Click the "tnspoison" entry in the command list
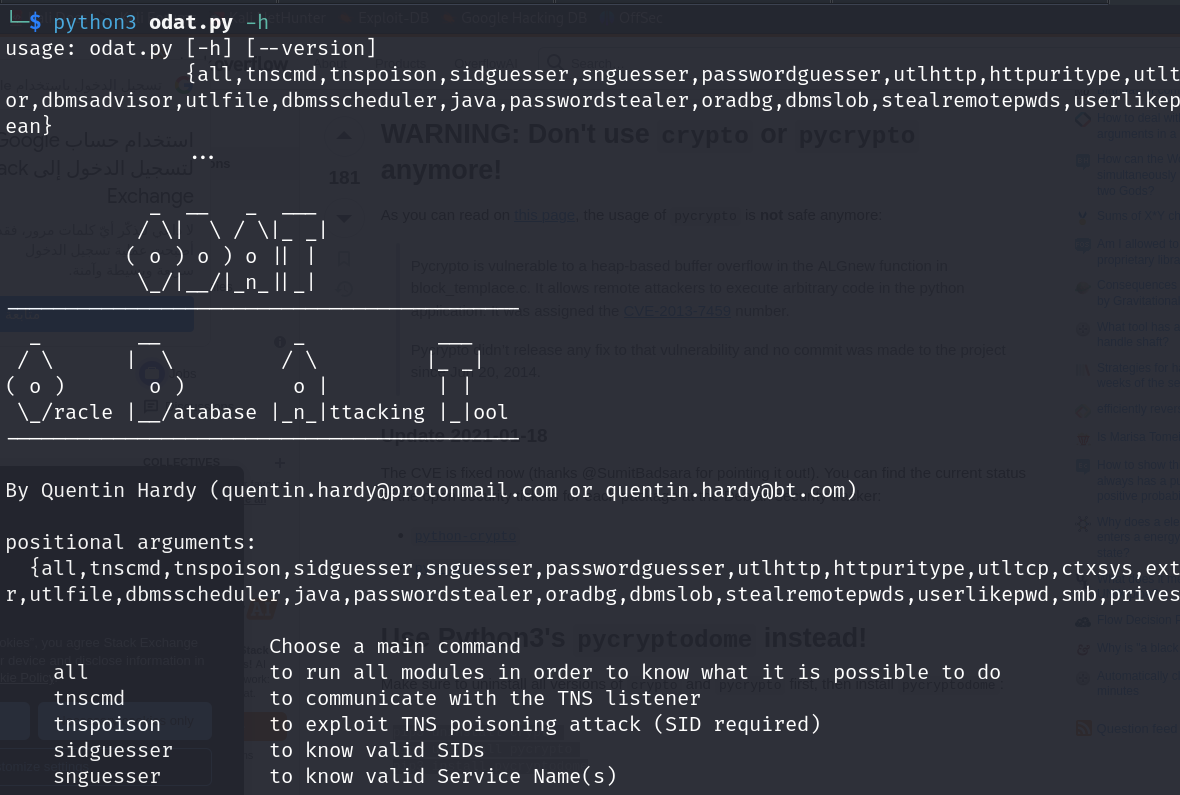 pos(107,724)
